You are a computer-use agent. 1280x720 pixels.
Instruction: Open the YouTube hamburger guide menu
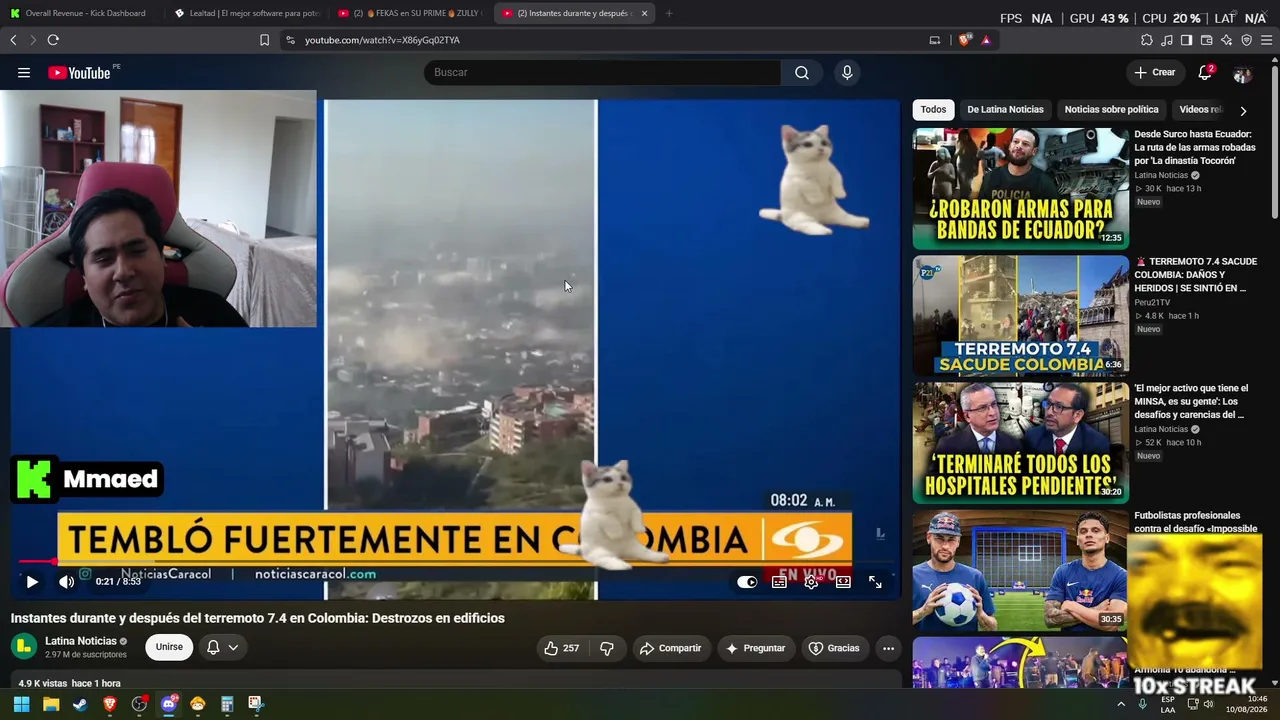(24, 72)
